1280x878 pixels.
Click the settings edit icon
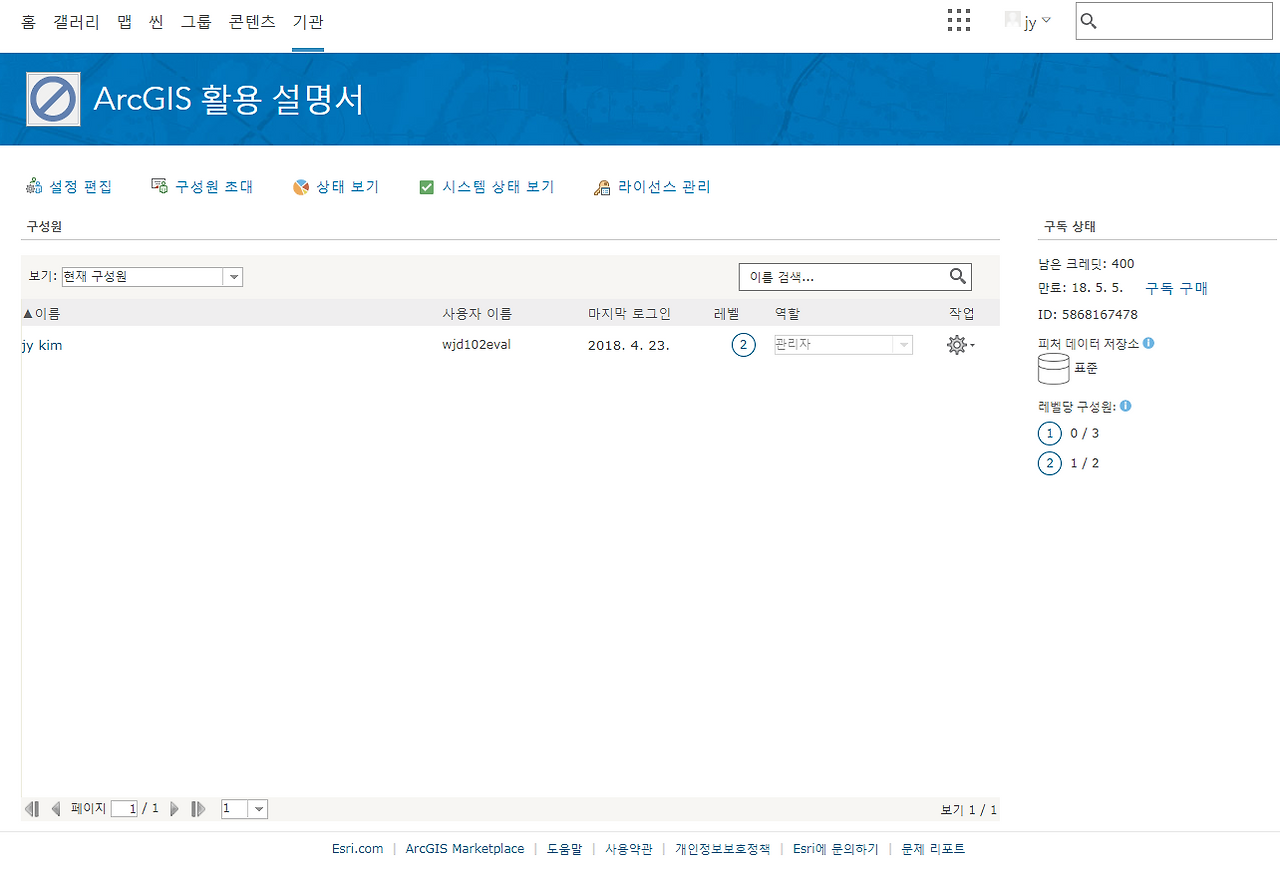pyautogui.click(x=34, y=187)
